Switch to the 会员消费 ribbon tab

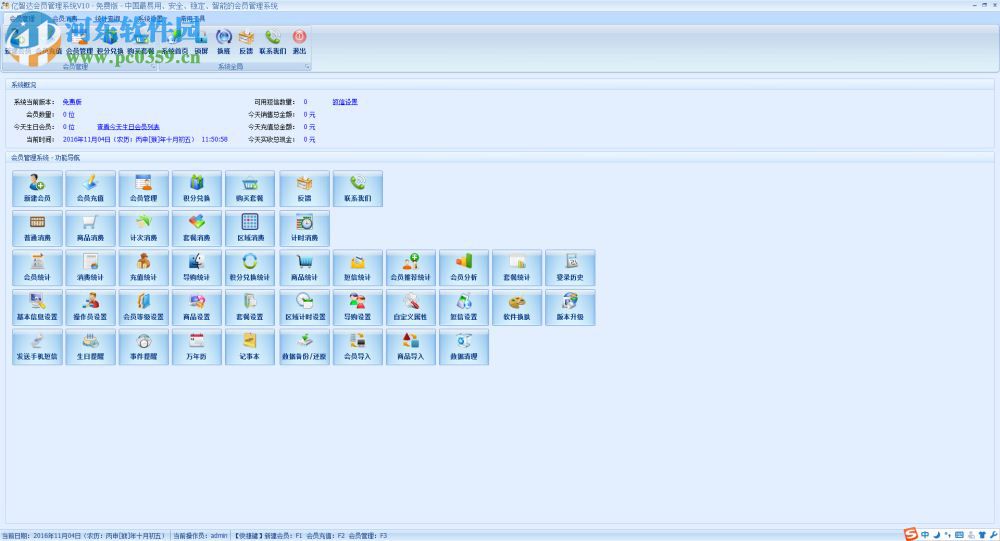click(64, 19)
